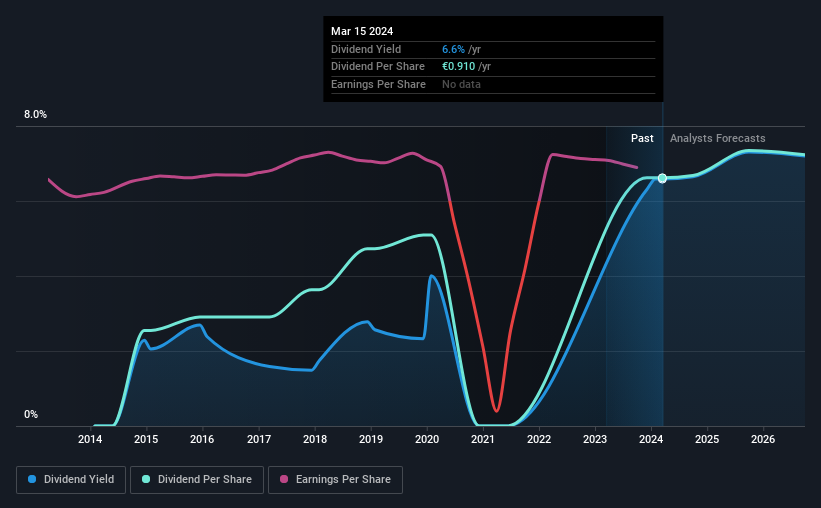Toggle the Dividend Yield legend button

71,480
